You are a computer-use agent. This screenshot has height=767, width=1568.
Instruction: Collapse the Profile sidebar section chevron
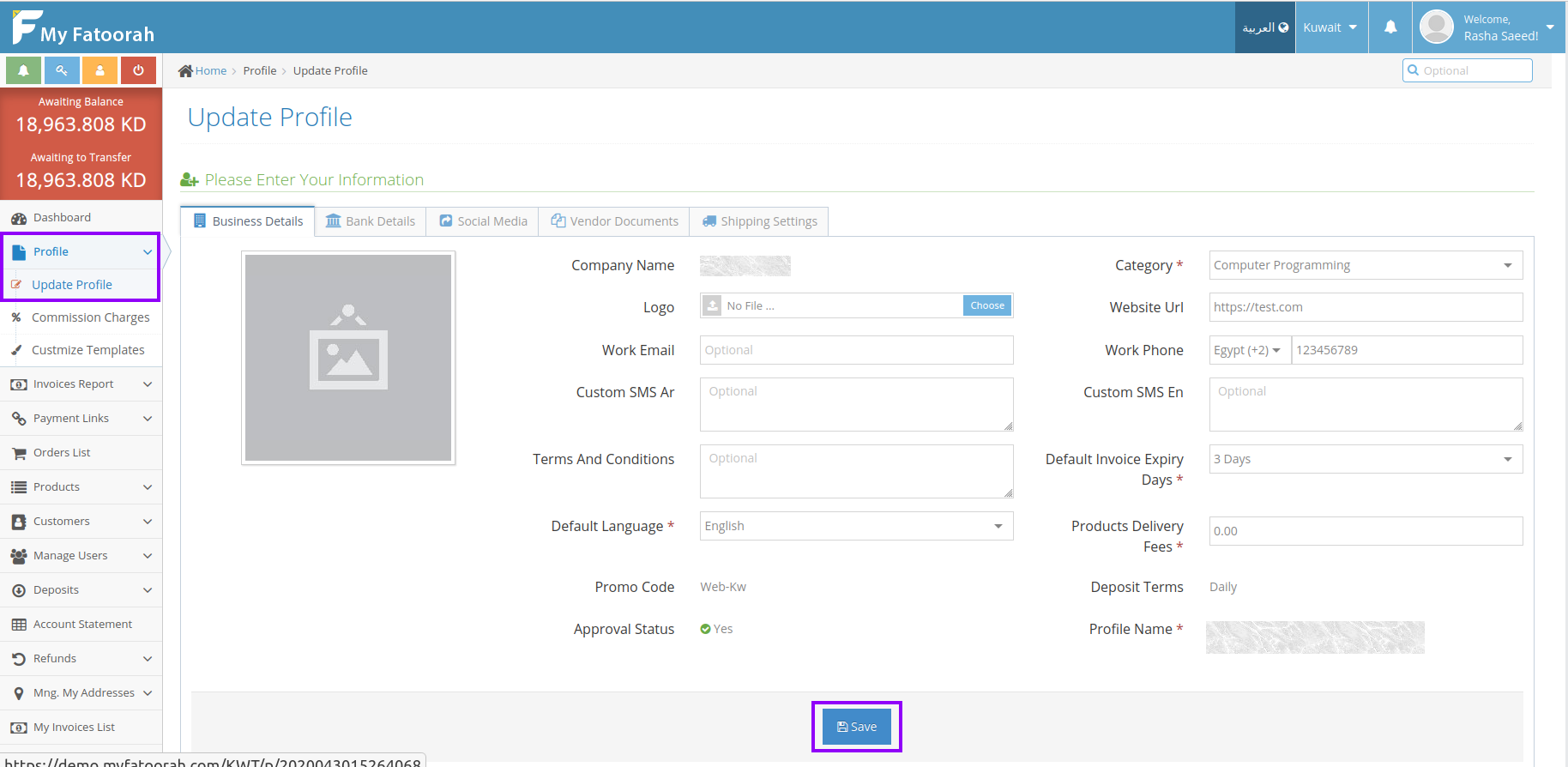pos(148,252)
